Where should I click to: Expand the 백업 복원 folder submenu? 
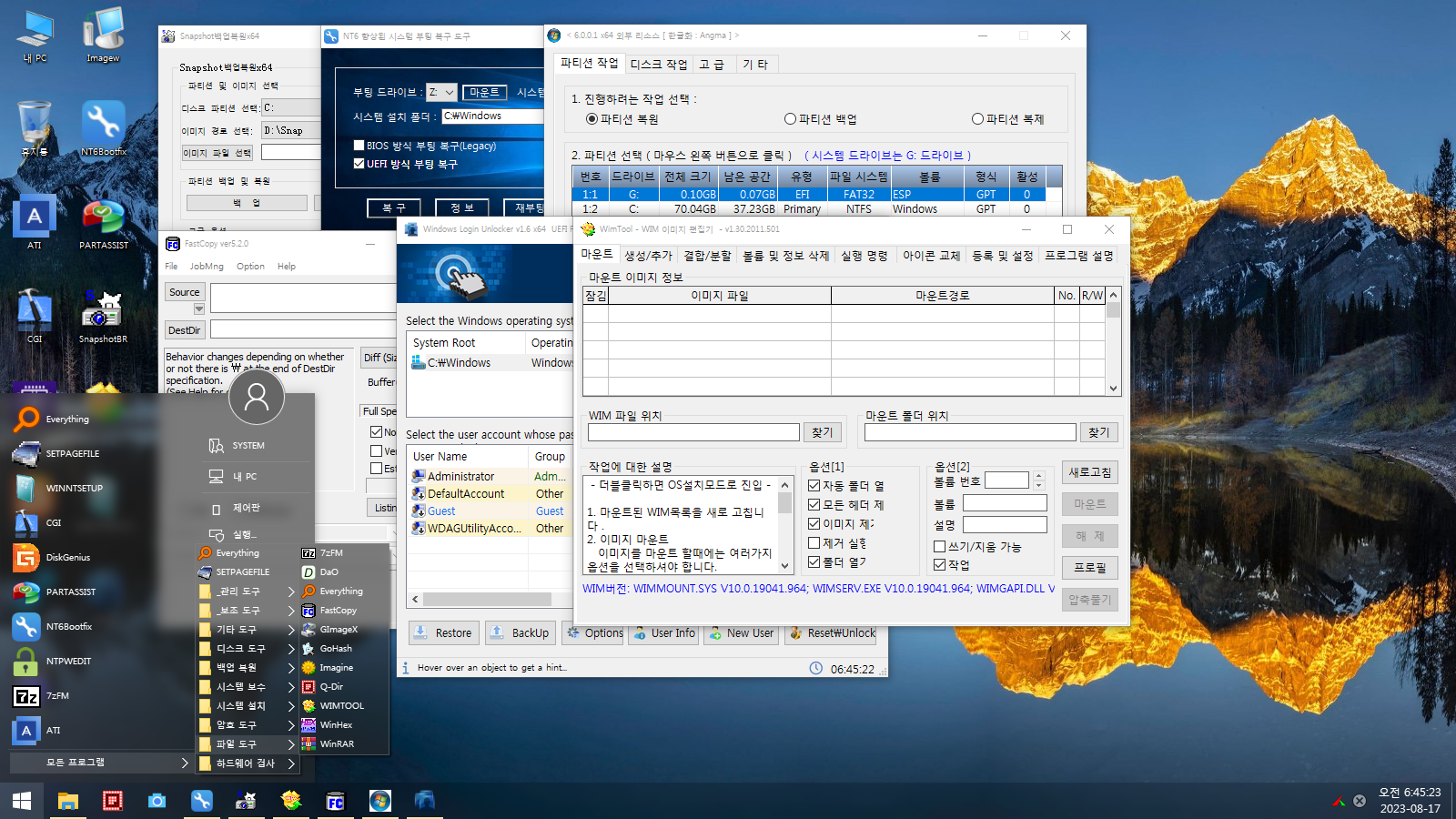click(248, 668)
